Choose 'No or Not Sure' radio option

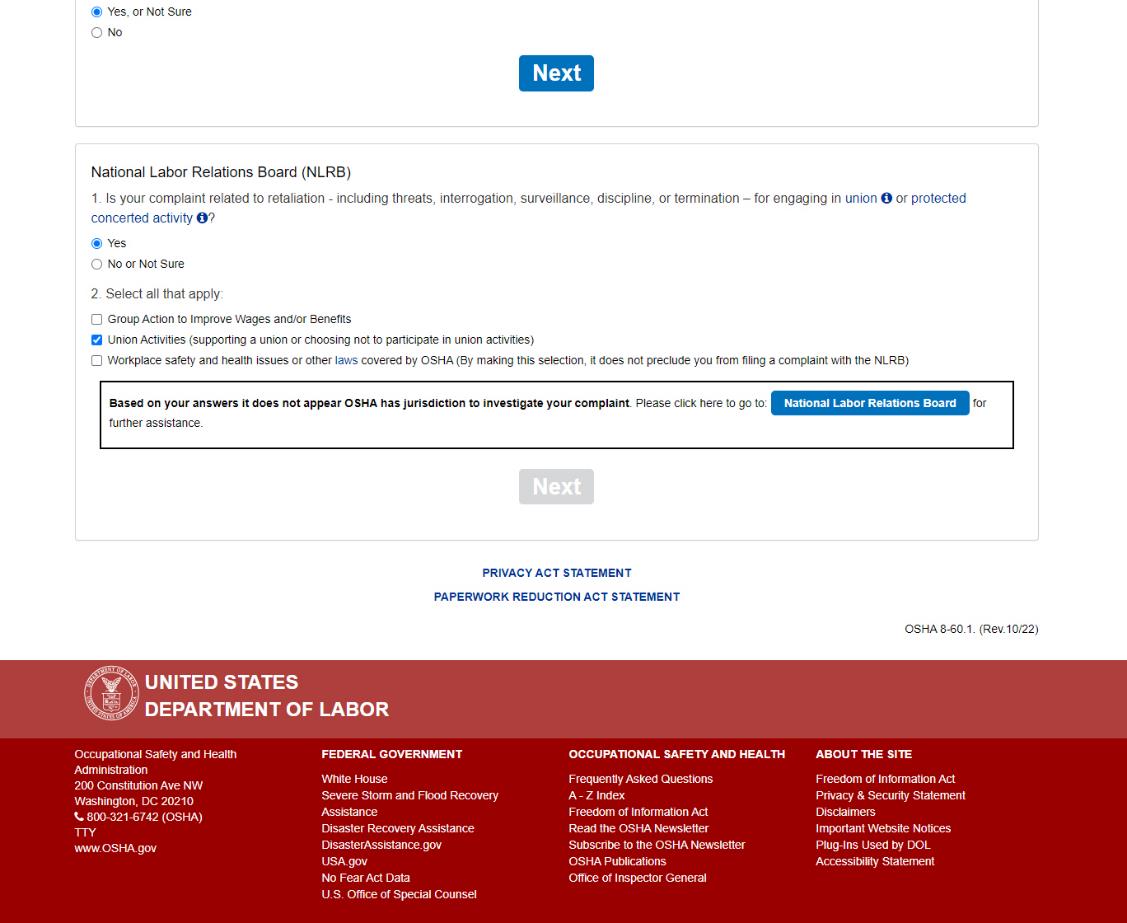point(96,265)
